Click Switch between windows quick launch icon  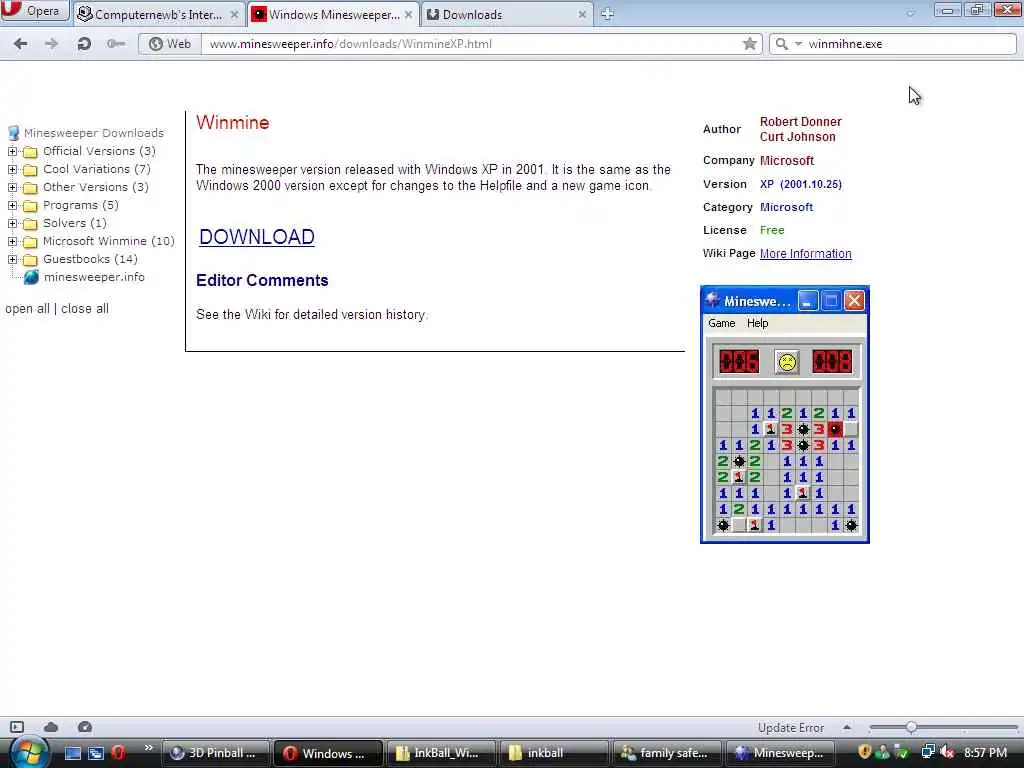coord(96,753)
